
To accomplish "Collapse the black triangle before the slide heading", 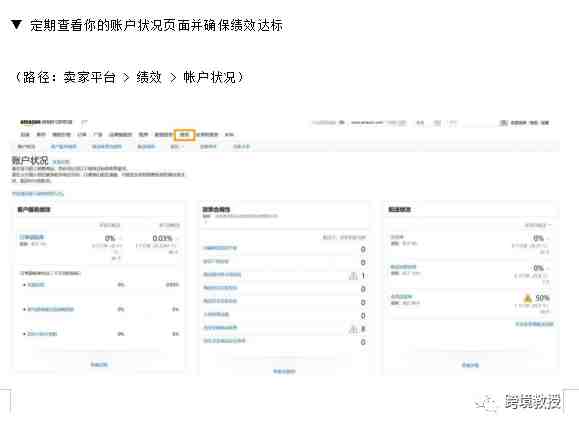I will 17,25.
